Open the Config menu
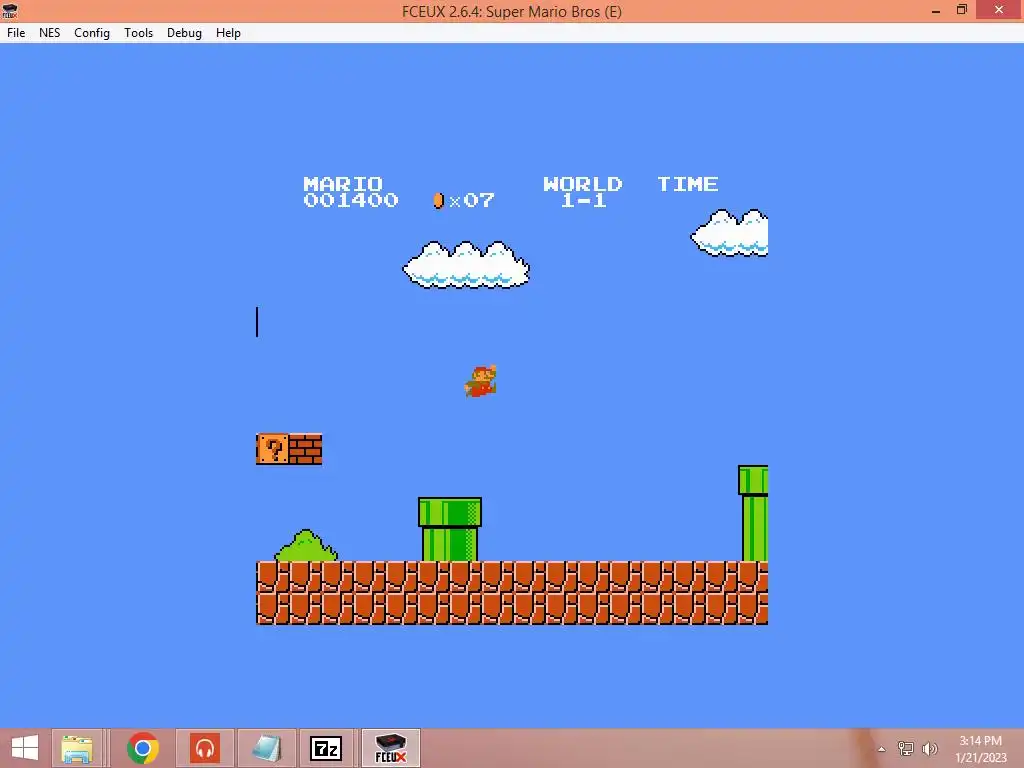Viewport: 1024px width, 768px height. point(91,33)
